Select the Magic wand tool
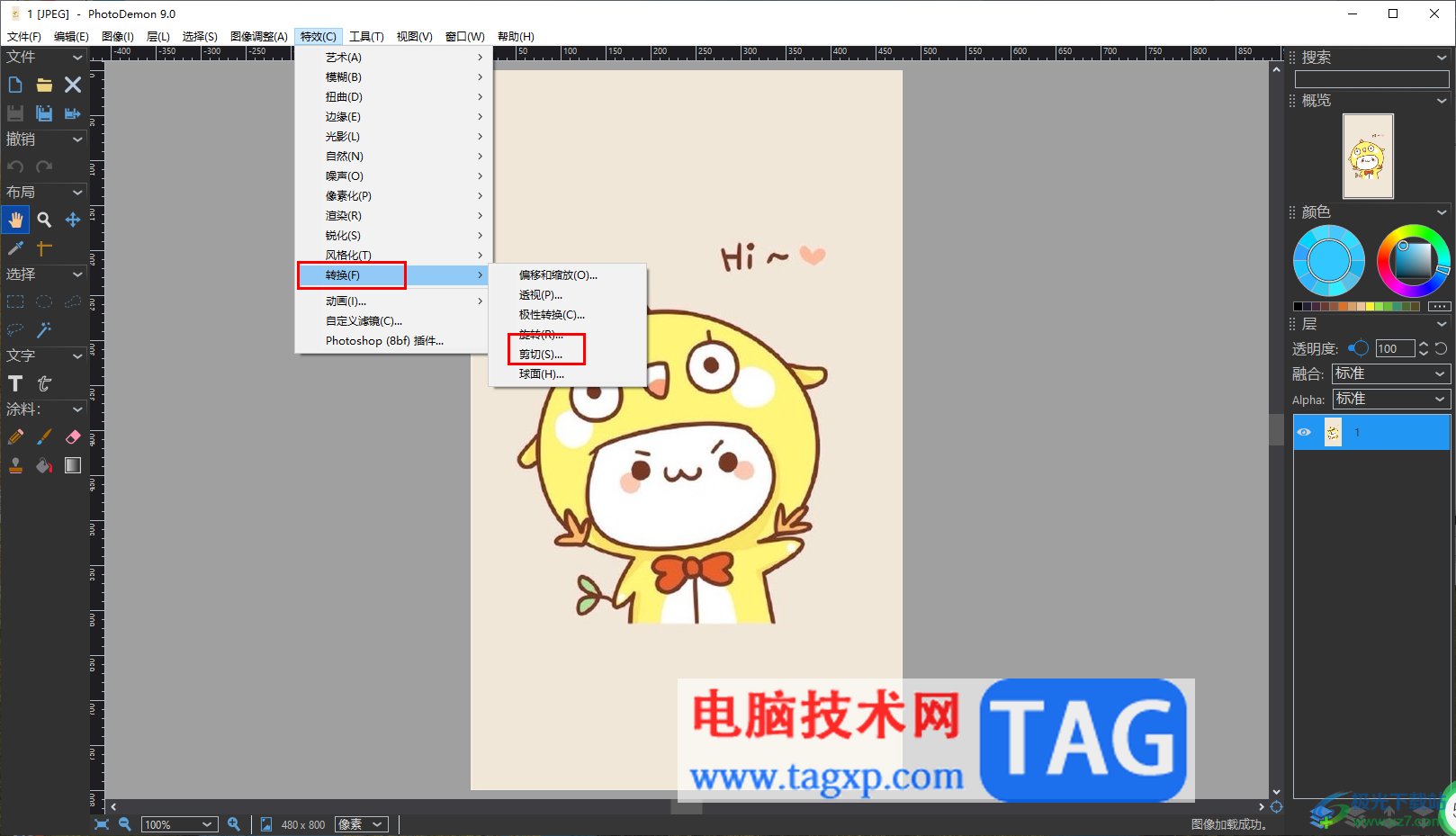 pyautogui.click(x=44, y=330)
